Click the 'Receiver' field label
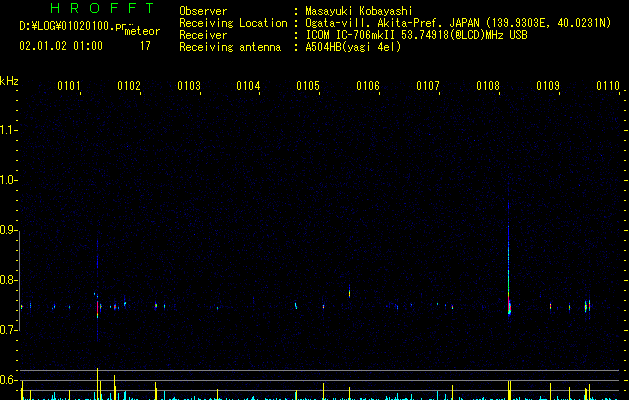Screen dimensions: 629x400 click(203, 35)
